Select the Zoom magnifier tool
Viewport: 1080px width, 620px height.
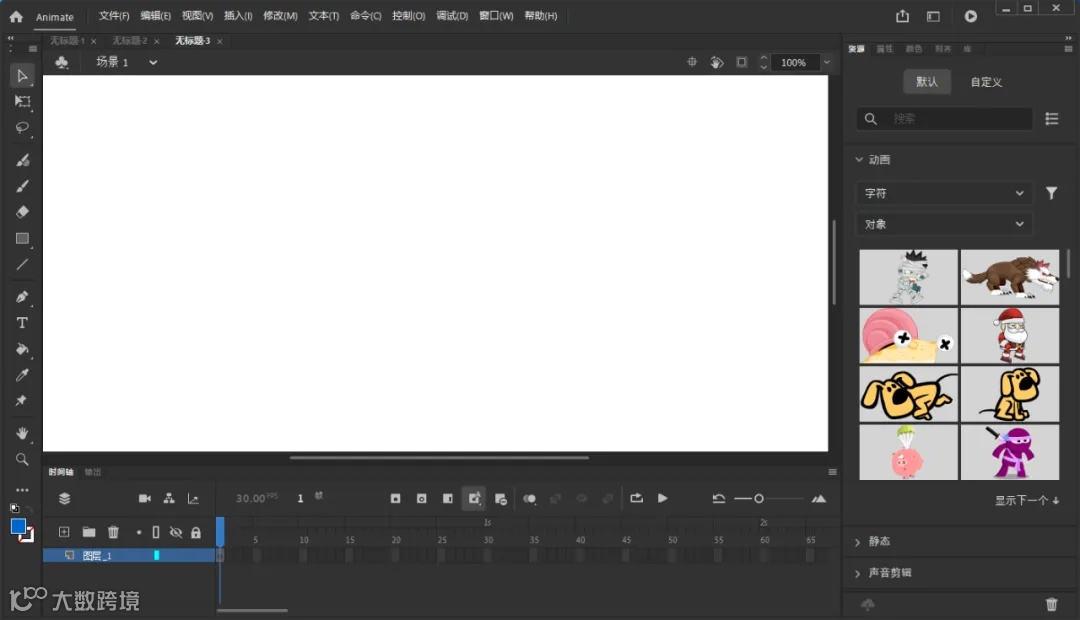point(22,459)
